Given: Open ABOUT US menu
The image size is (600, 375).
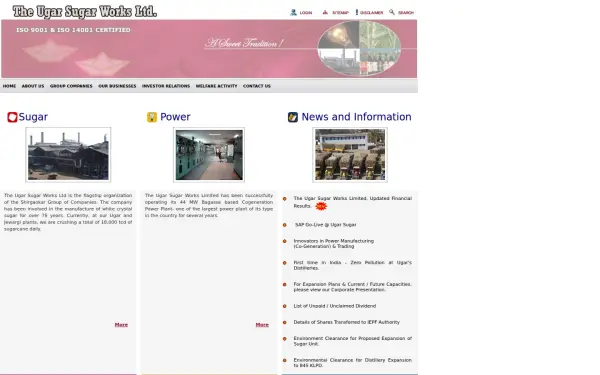Looking at the screenshot, I should (33, 86).
